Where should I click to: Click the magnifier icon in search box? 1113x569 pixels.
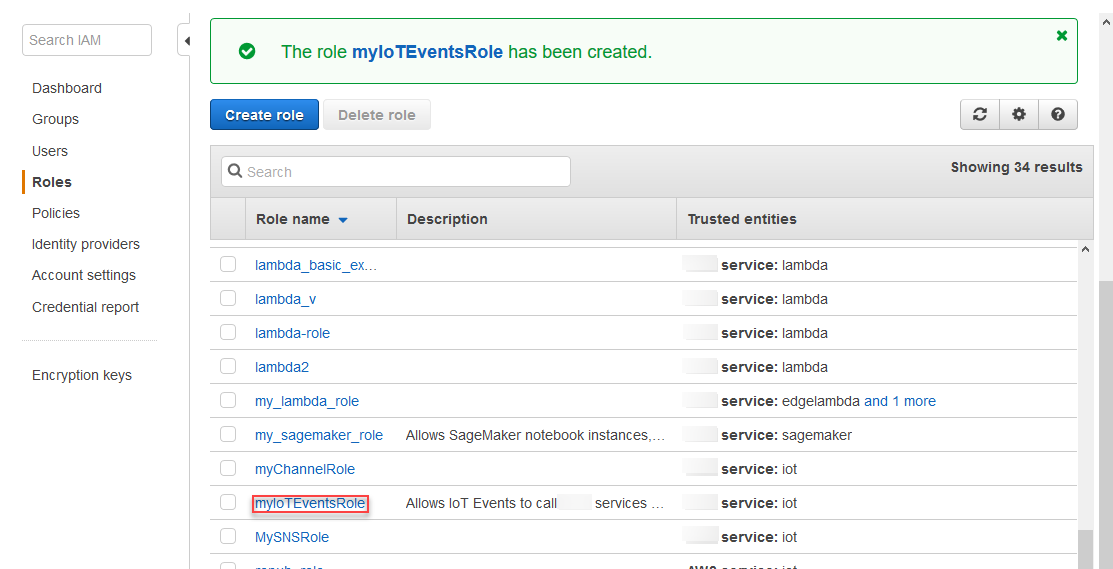click(236, 172)
